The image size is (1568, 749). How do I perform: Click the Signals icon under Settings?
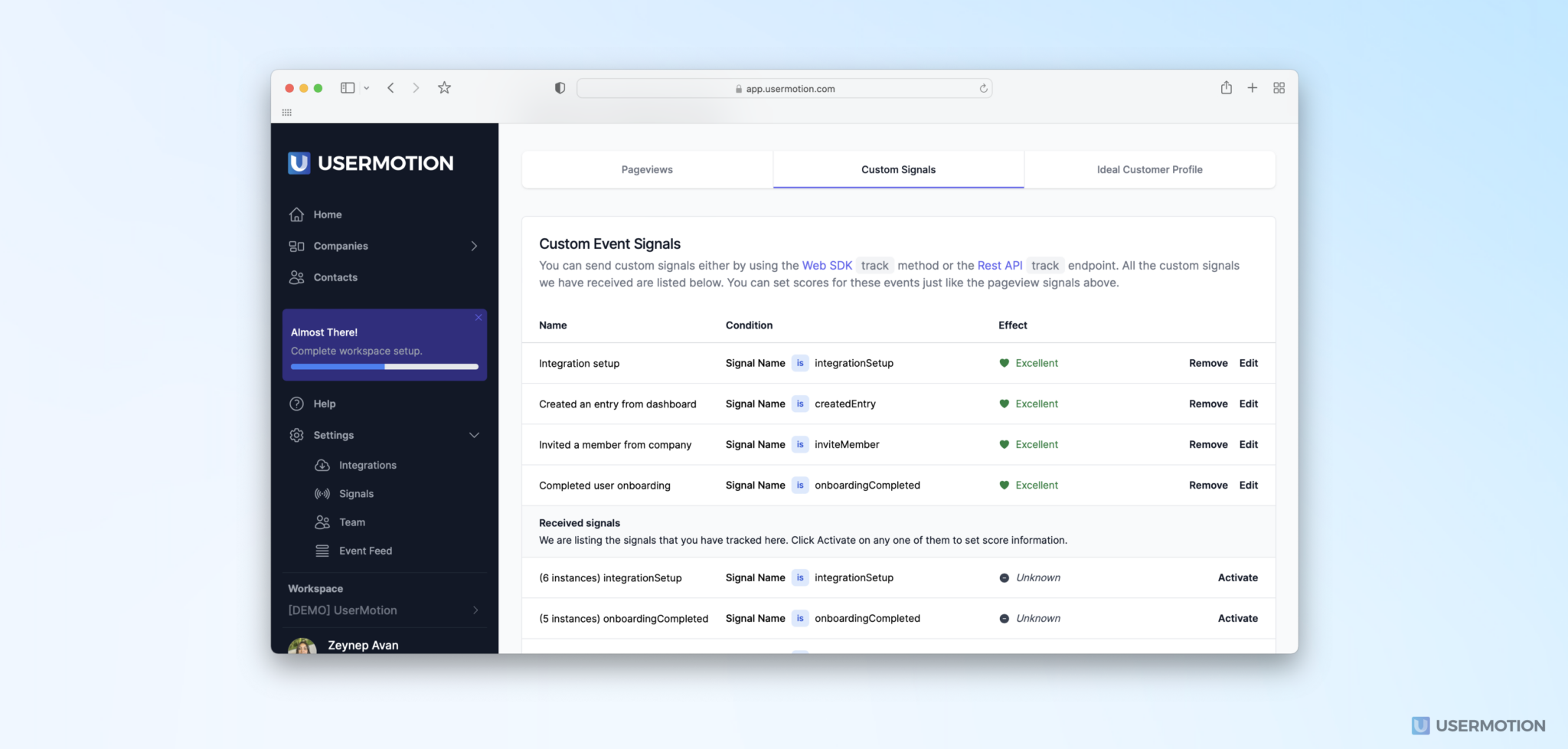click(322, 493)
